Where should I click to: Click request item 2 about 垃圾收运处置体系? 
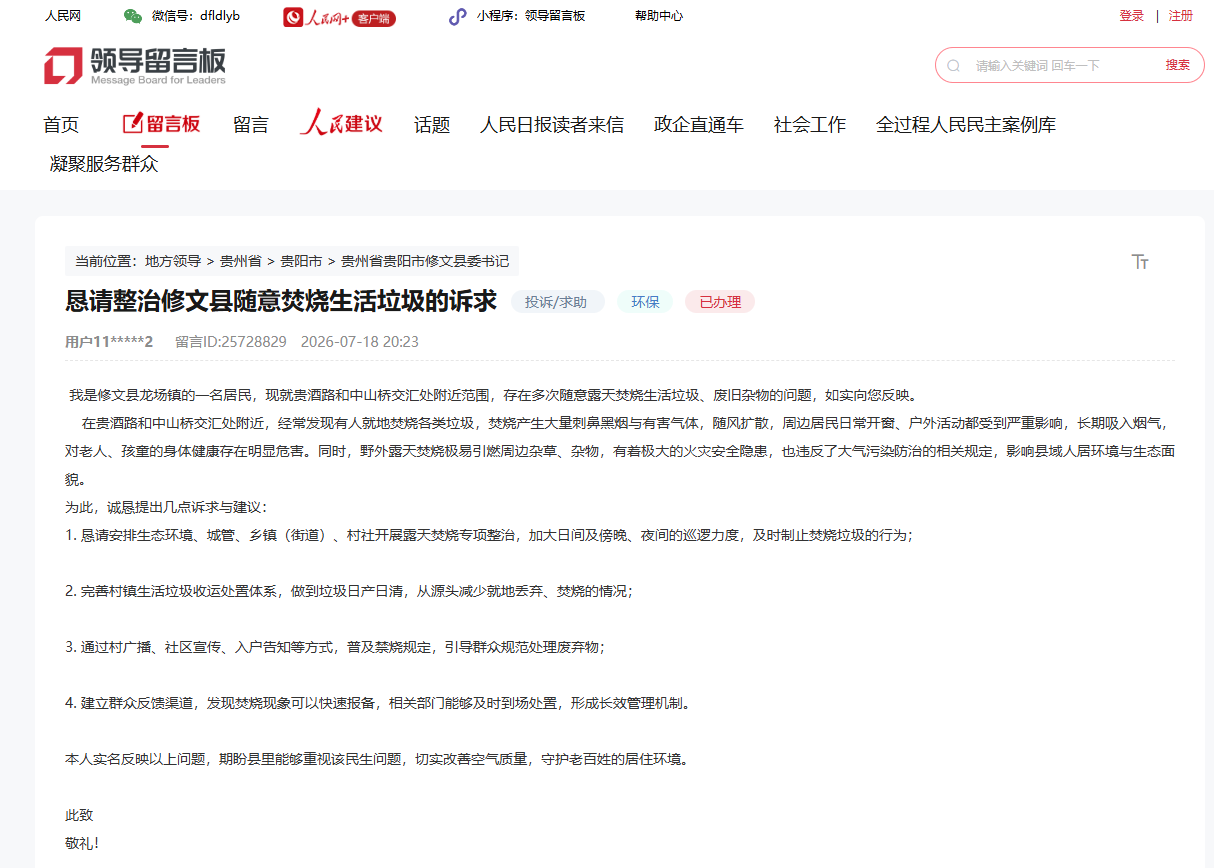point(349,591)
